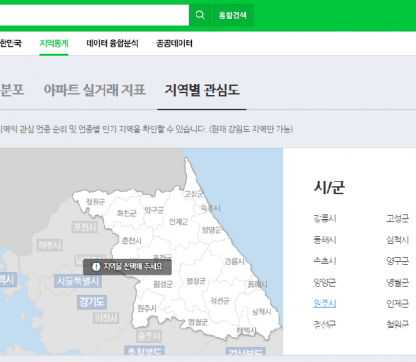Viewport: 416px width, 362px height.
Task: Click 철원군 region on the map
Action: click(96, 201)
